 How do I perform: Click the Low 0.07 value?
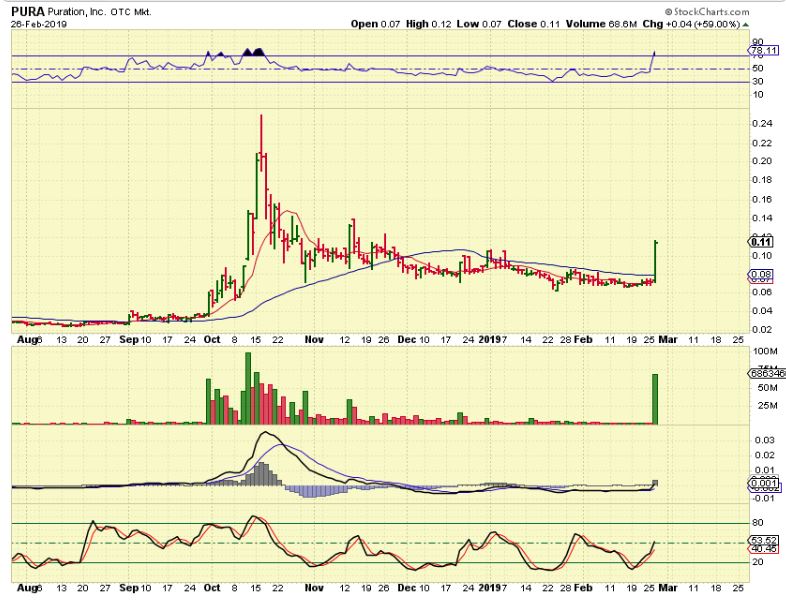pyautogui.click(x=479, y=24)
